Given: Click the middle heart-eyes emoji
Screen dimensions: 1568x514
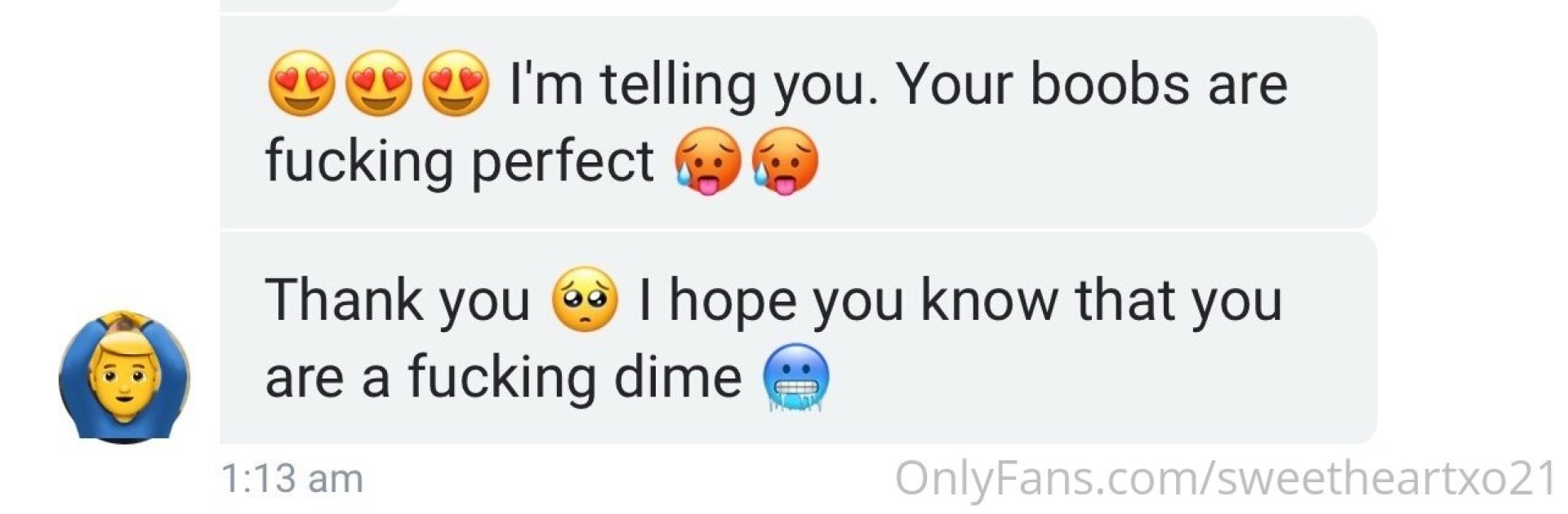Looking at the screenshot, I should pyautogui.click(x=379, y=83).
